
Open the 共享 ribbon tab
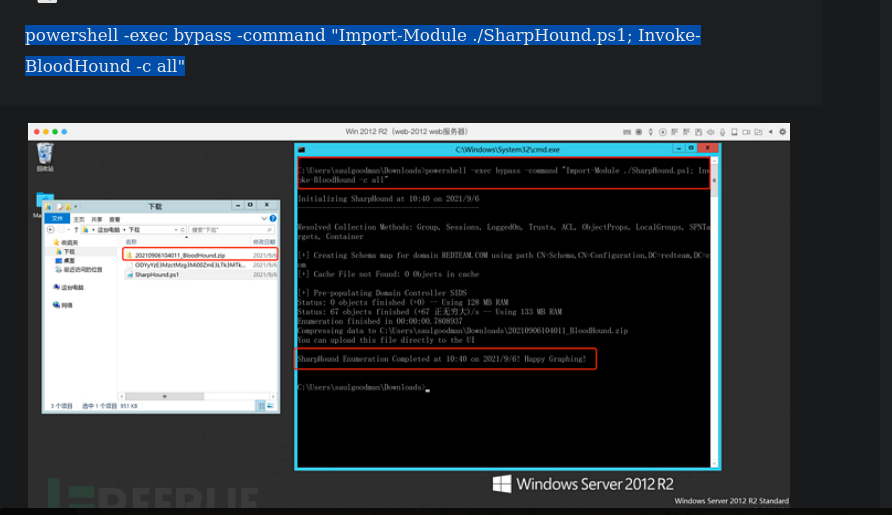[97, 219]
